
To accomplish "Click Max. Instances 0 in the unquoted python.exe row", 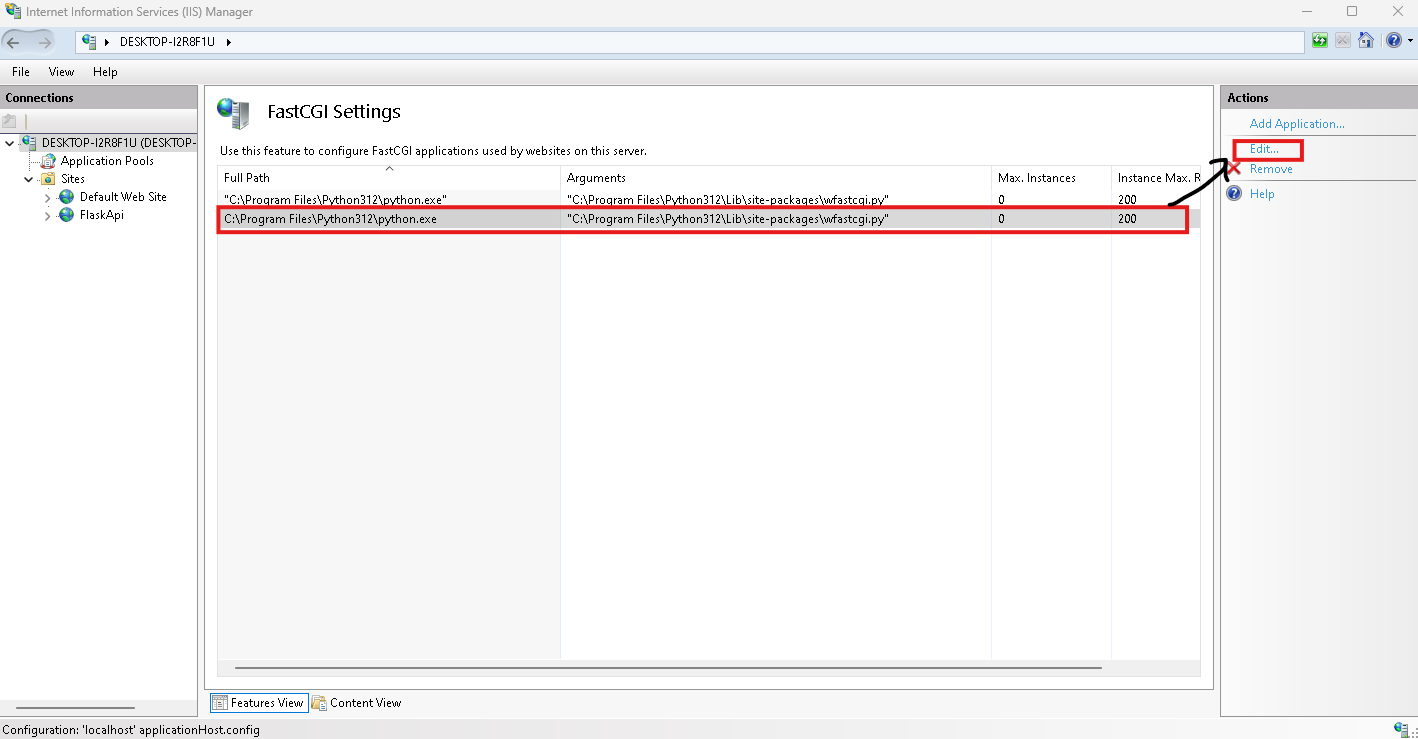I will [x=1001, y=219].
